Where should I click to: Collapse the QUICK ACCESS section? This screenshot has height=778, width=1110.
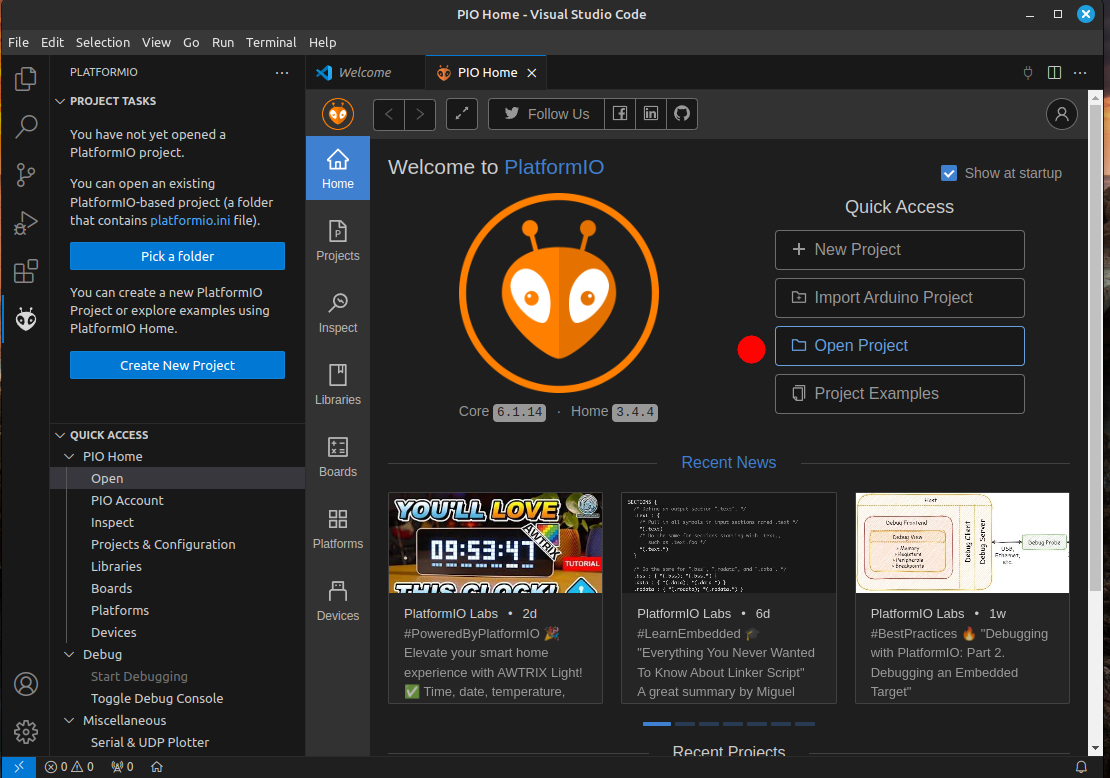pyautogui.click(x=60, y=435)
